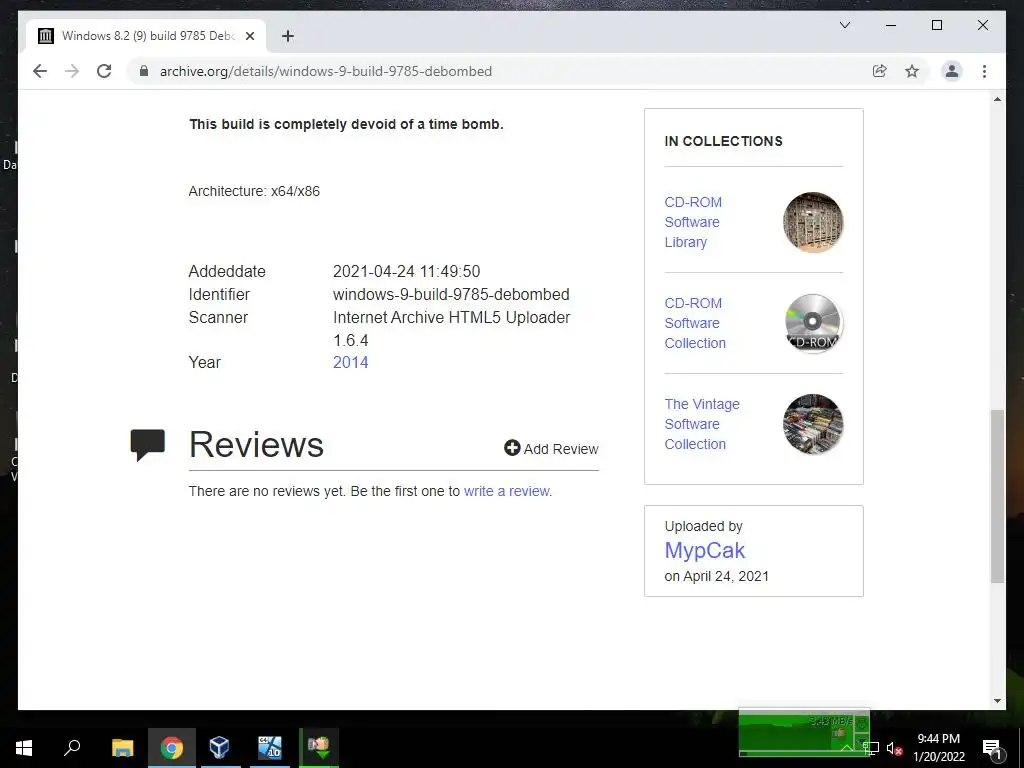Select the Windows 8.2 (9) build 9785 tab
Screen dimensions: 1024x768
tap(147, 36)
